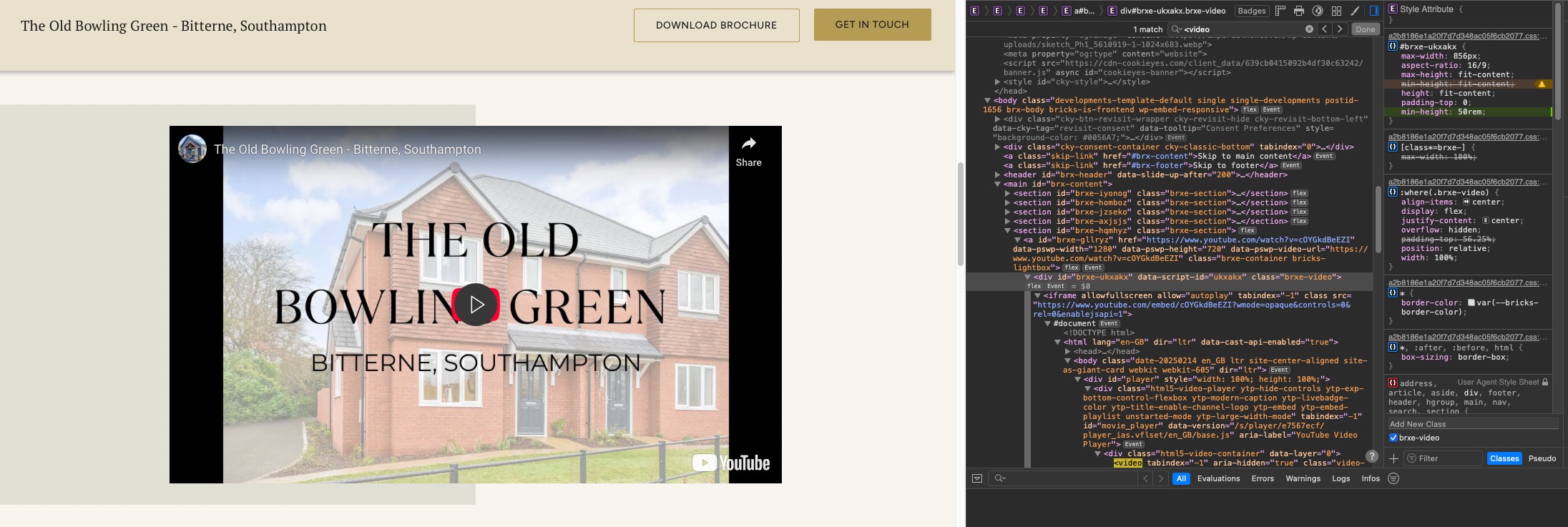Click the add new style rule plus icon
The width and height of the screenshot is (1568, 527).
[x=1393, y=458]
